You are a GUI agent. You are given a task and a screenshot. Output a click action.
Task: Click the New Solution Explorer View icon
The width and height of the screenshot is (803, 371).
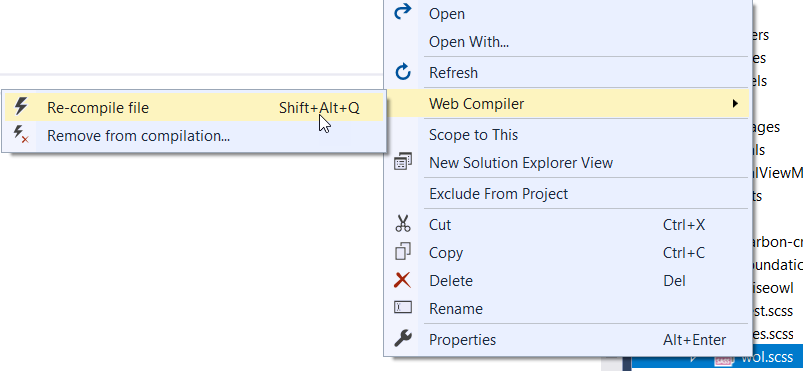[403, 162]
